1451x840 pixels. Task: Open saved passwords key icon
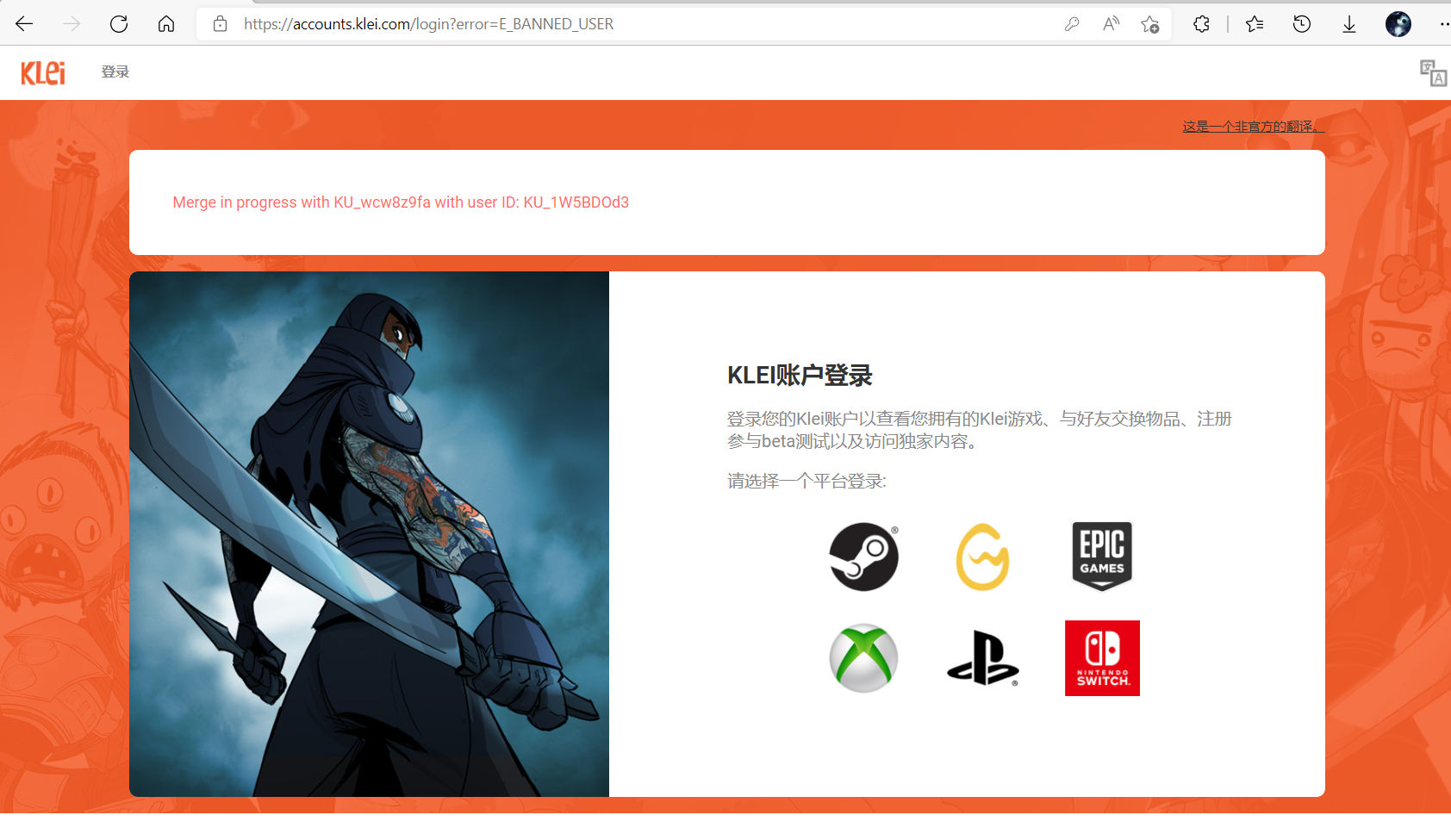tap(1072, 24)
